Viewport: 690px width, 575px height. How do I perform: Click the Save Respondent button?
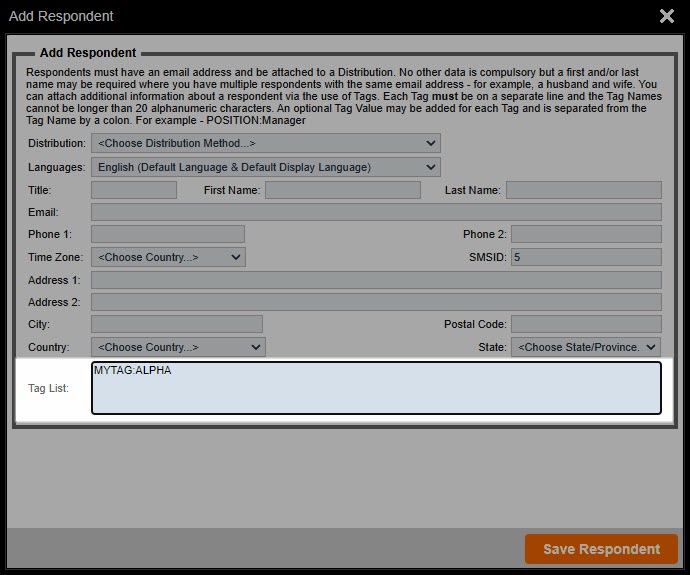tap(601, 549)
